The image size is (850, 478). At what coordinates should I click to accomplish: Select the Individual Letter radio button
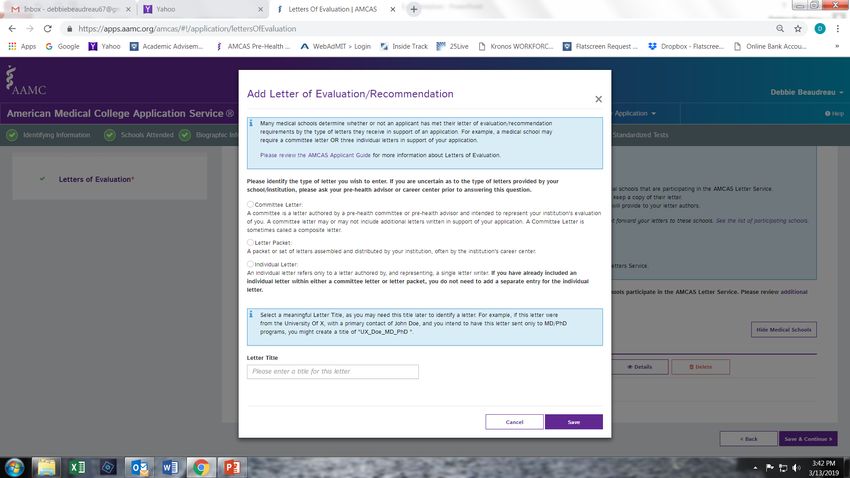250,264
